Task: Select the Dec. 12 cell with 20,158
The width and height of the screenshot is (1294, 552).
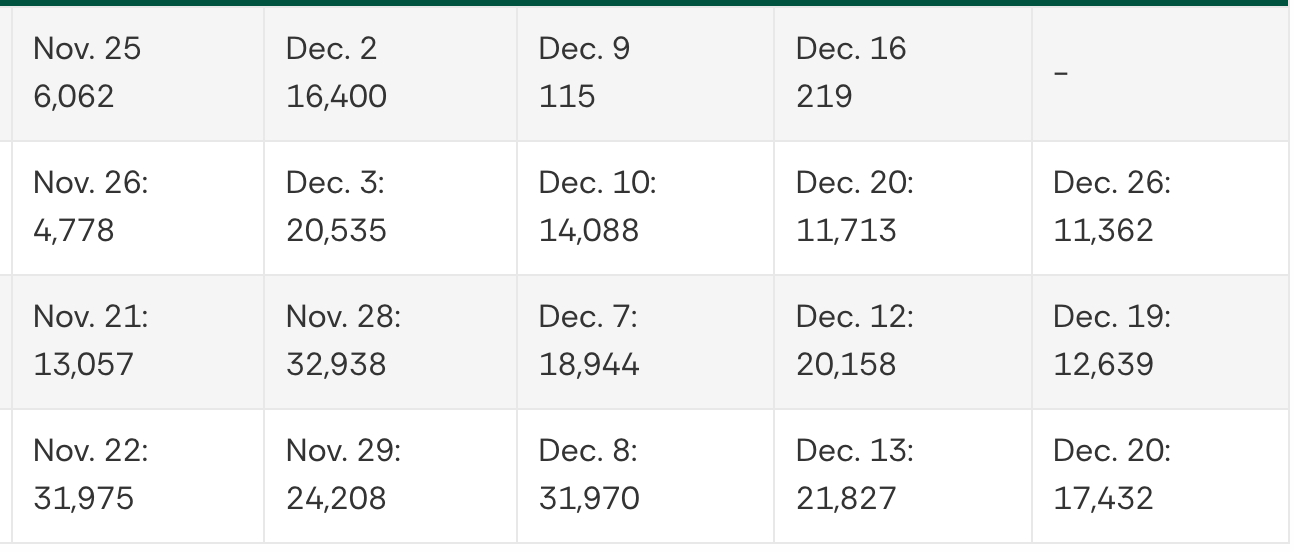Action: (854, 341)
